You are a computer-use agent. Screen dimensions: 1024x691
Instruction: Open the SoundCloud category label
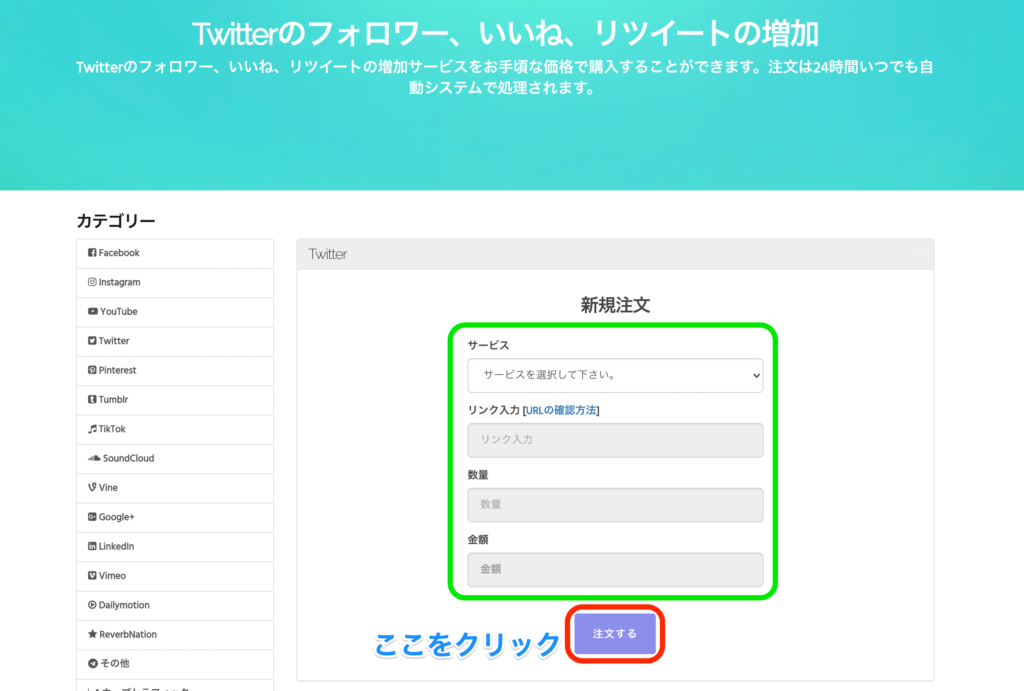pos(128,458)
